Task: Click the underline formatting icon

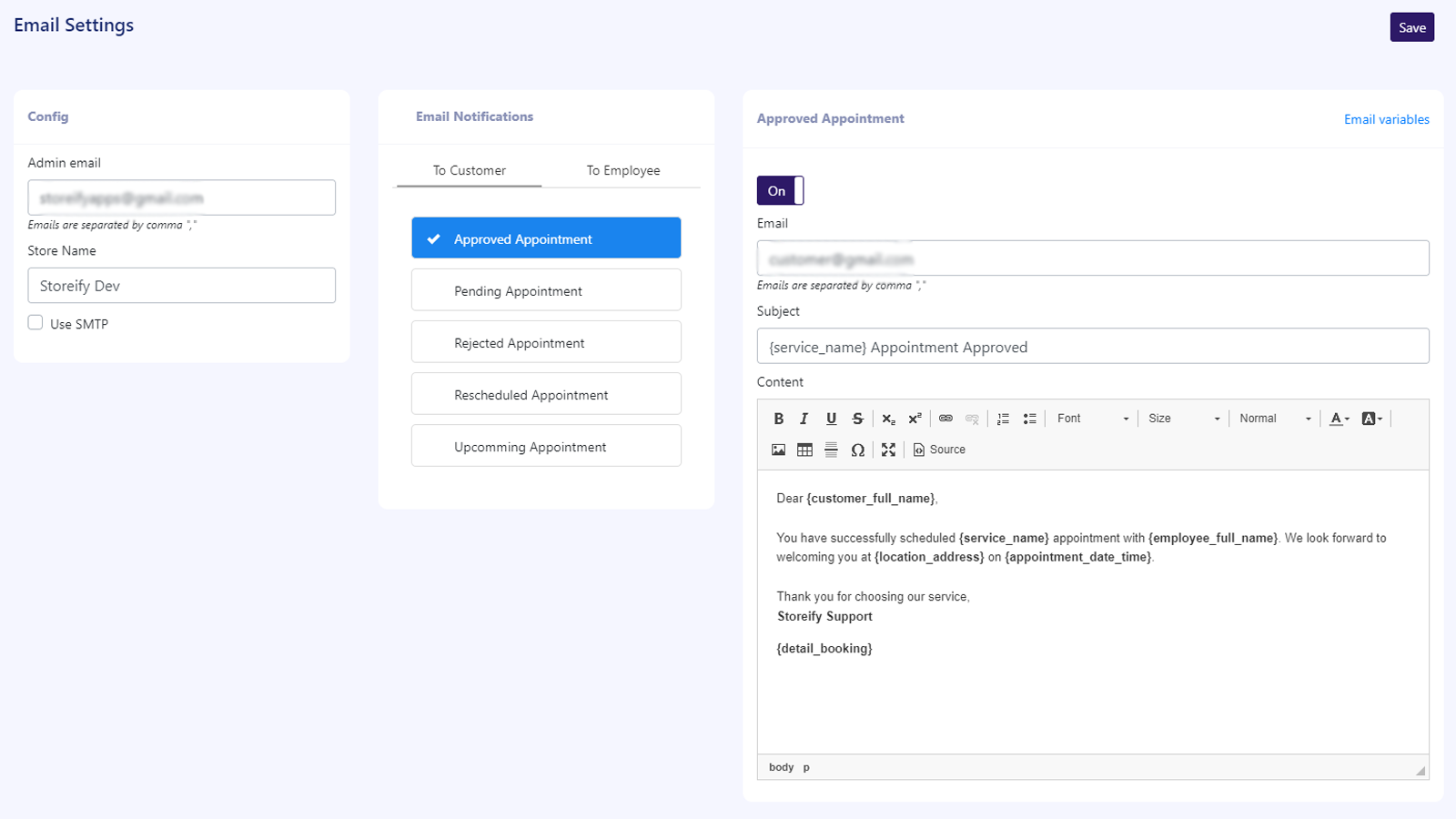Action: [x=831, y=419]
